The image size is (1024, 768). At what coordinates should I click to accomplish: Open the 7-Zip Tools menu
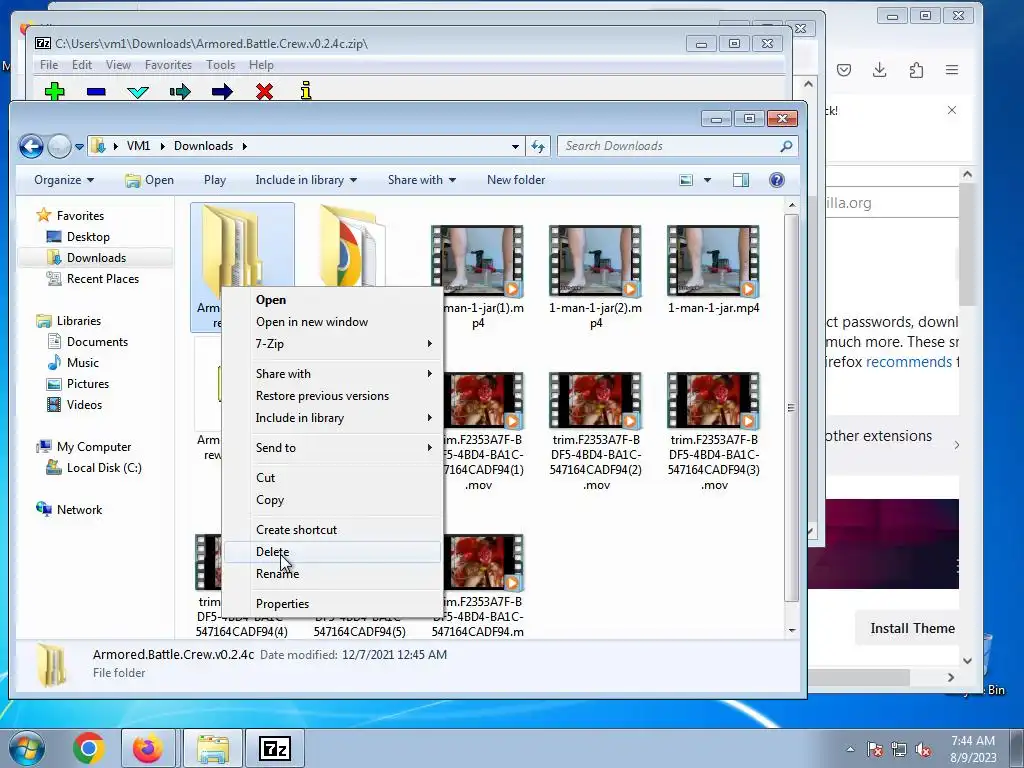[x=220, y=65]
